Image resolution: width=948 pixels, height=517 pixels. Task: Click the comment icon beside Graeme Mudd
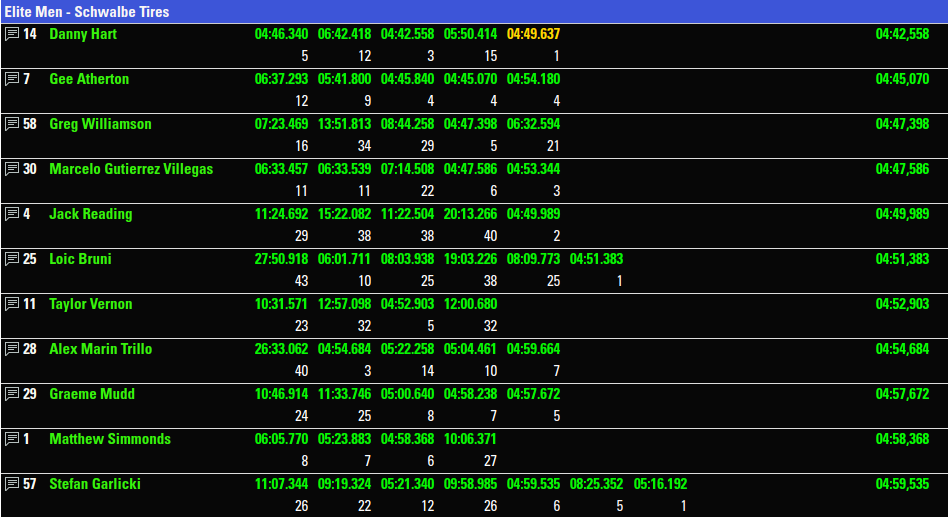[x=12, y=394]
